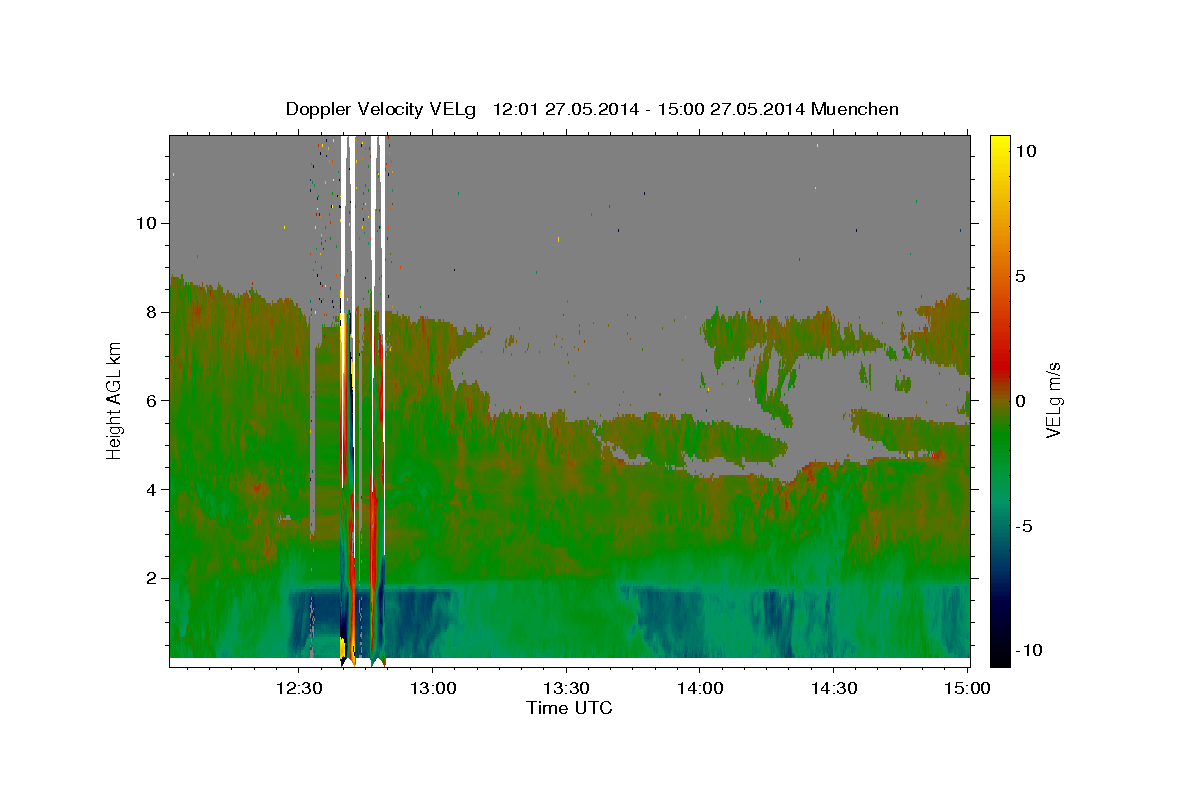The height and width of the screenshot is (800, 1200).
Task: Click the colorbar value 10 label
Action: pos(1025,150)
